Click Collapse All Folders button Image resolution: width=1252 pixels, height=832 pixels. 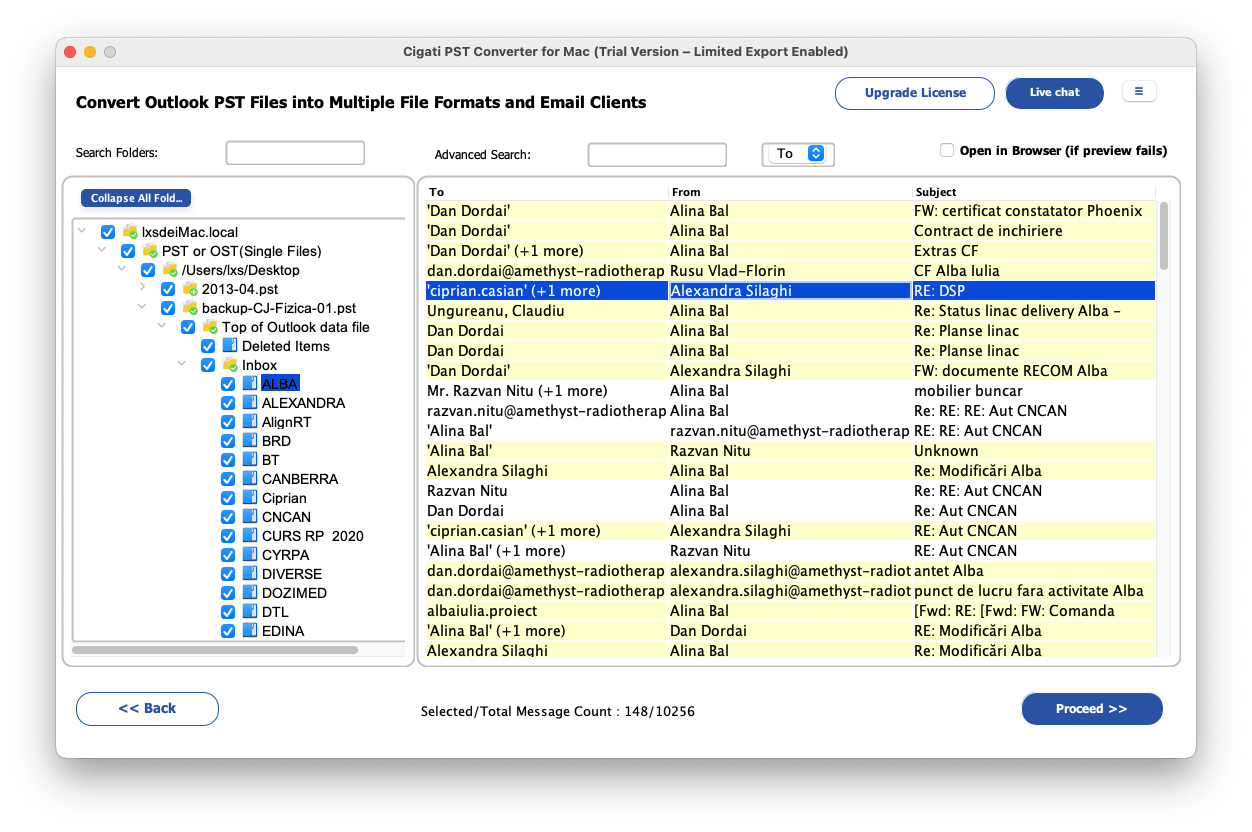136,198
